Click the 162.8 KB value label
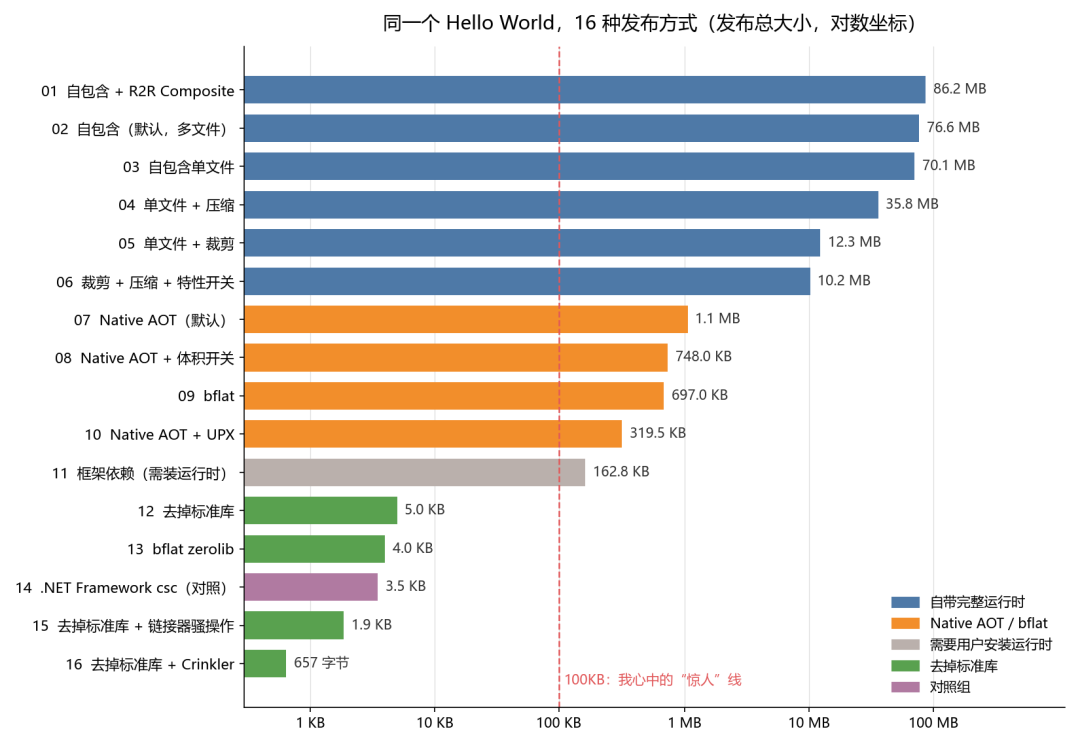Screen dimensions: 1080x746 (x=621, y=471)
